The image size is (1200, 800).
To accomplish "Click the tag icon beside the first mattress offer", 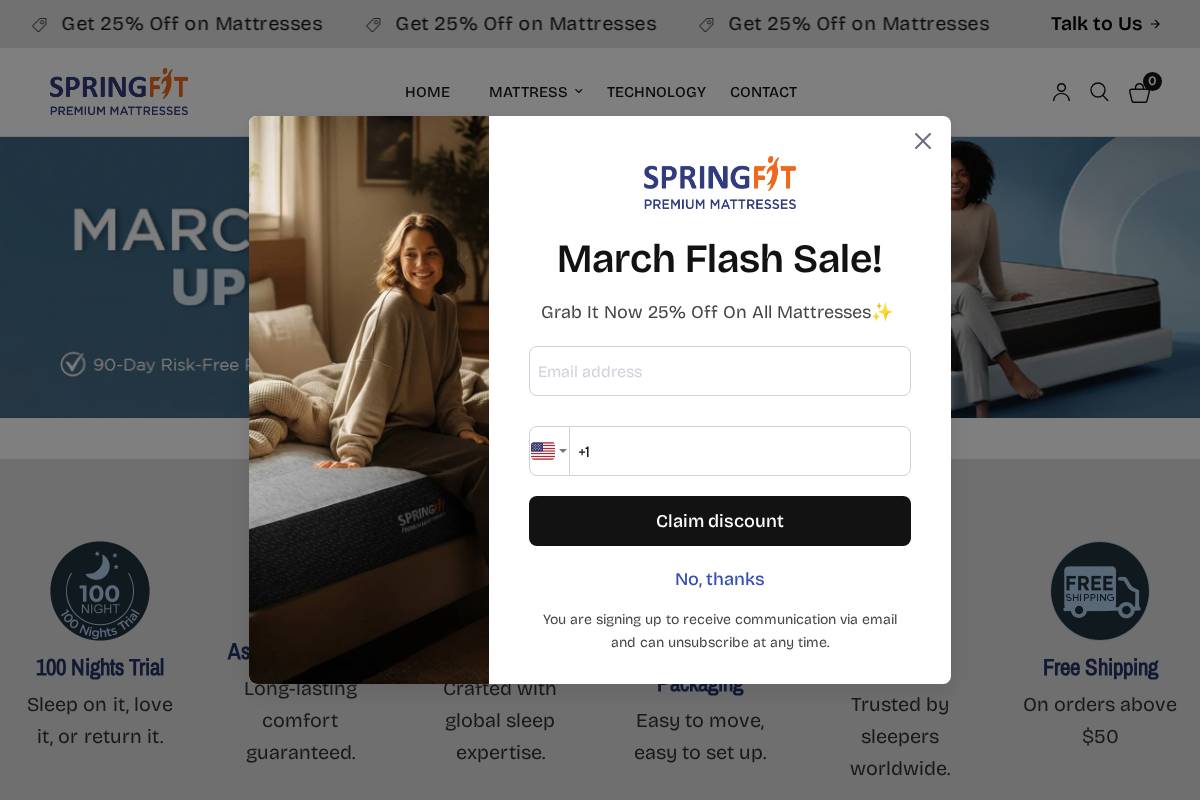I will click(40, 24).
